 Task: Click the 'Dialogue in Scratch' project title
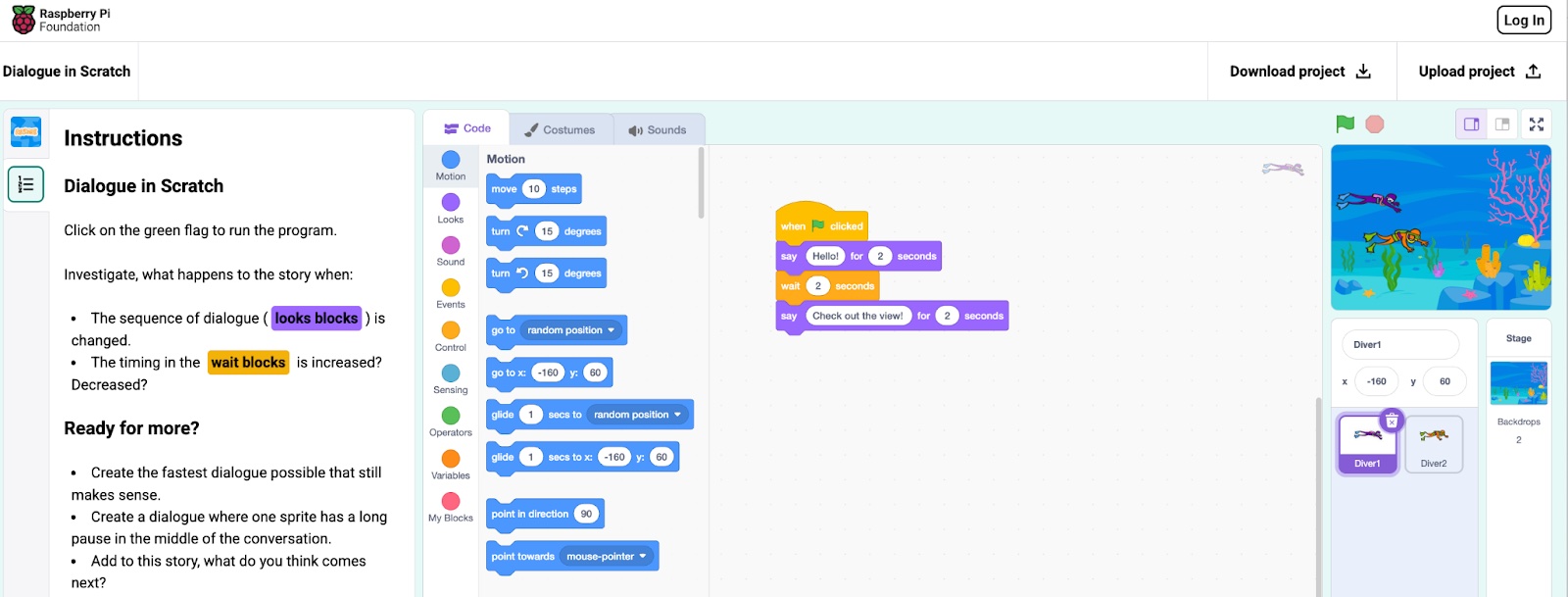click(x=67, y=72)
